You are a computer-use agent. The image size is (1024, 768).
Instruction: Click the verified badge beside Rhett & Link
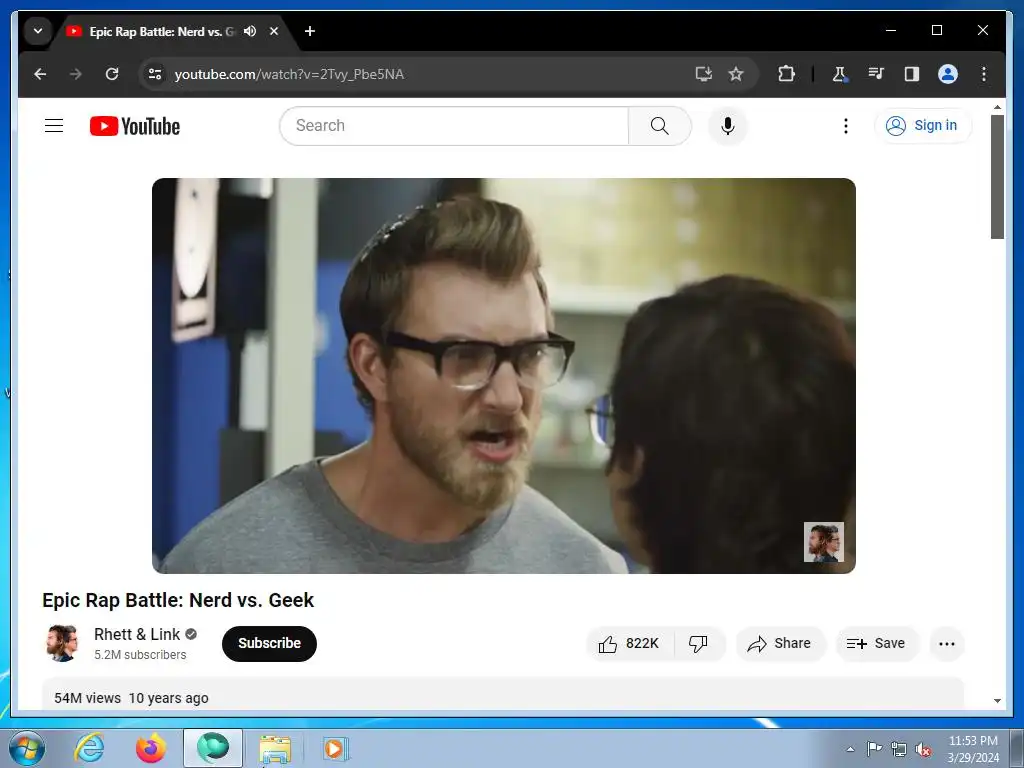pos(191,633)
